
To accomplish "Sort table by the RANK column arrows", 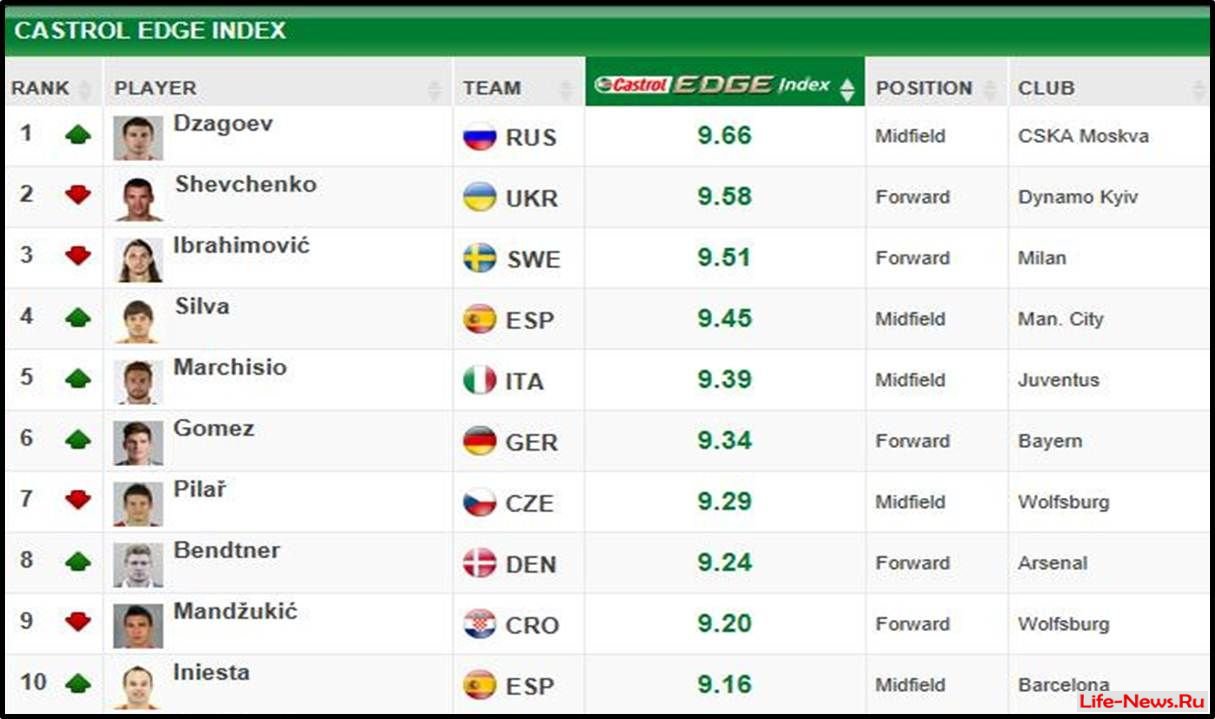I will 85,89.
